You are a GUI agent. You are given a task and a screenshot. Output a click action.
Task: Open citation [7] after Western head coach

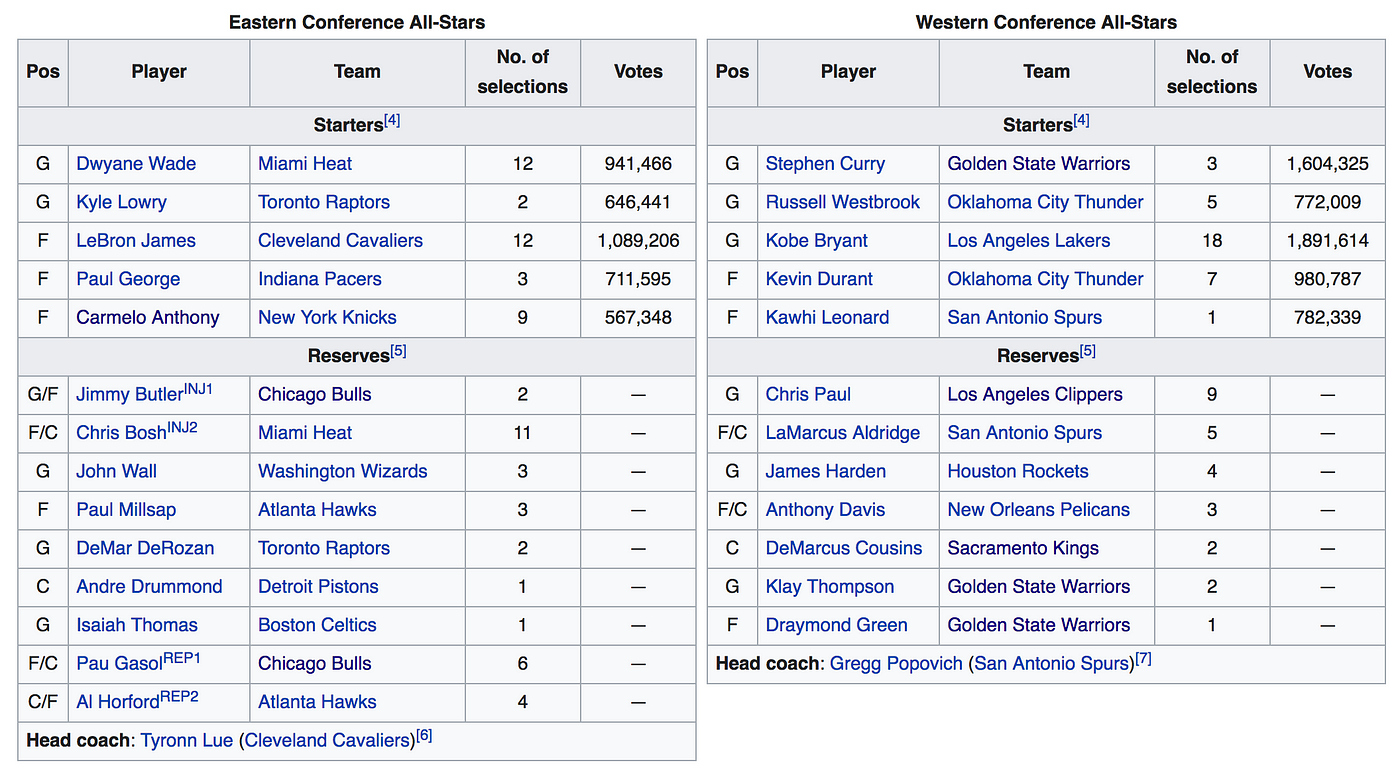point(1143,659)
